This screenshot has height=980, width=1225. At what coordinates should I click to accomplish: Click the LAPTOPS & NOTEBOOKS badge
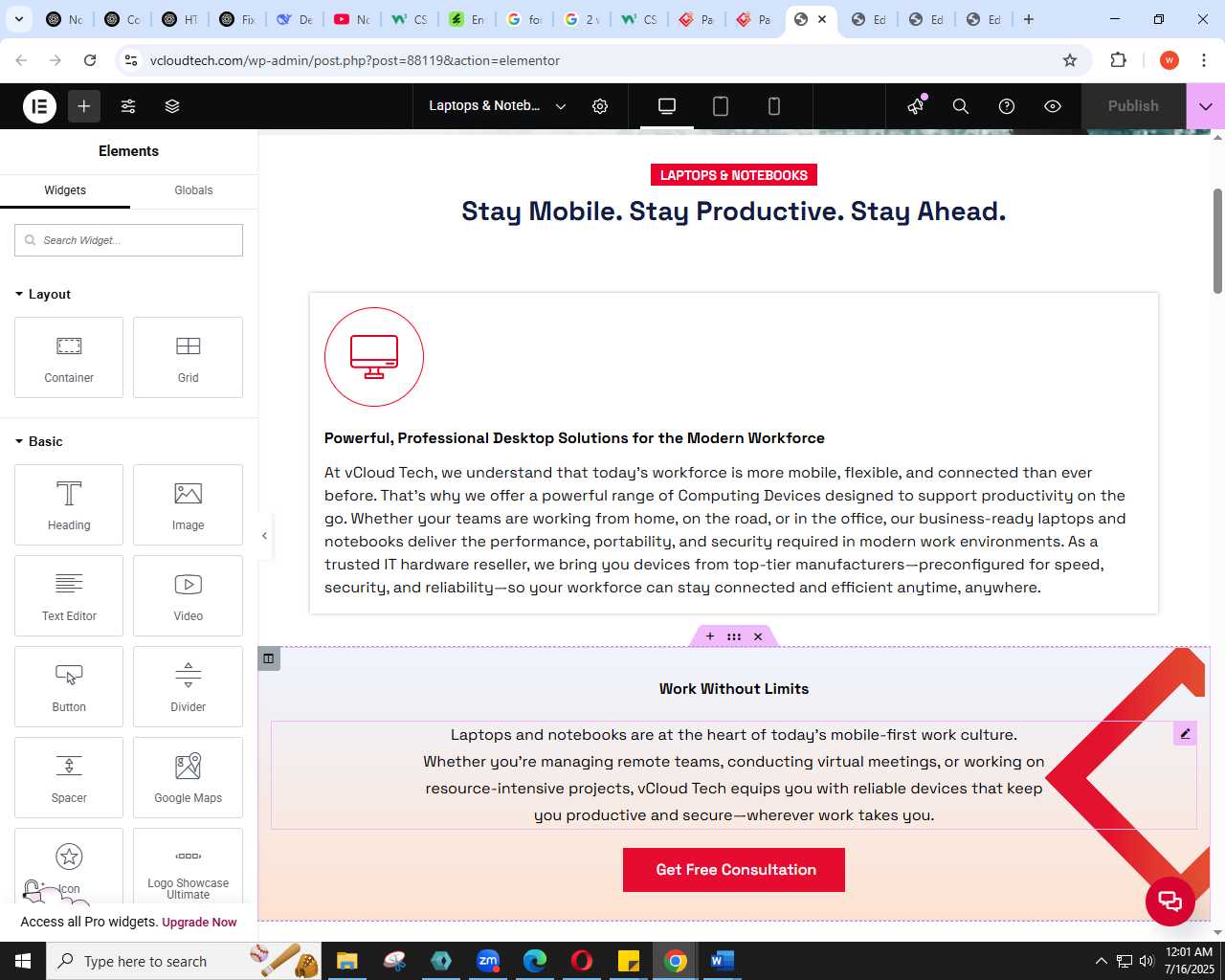coord(734,175)
